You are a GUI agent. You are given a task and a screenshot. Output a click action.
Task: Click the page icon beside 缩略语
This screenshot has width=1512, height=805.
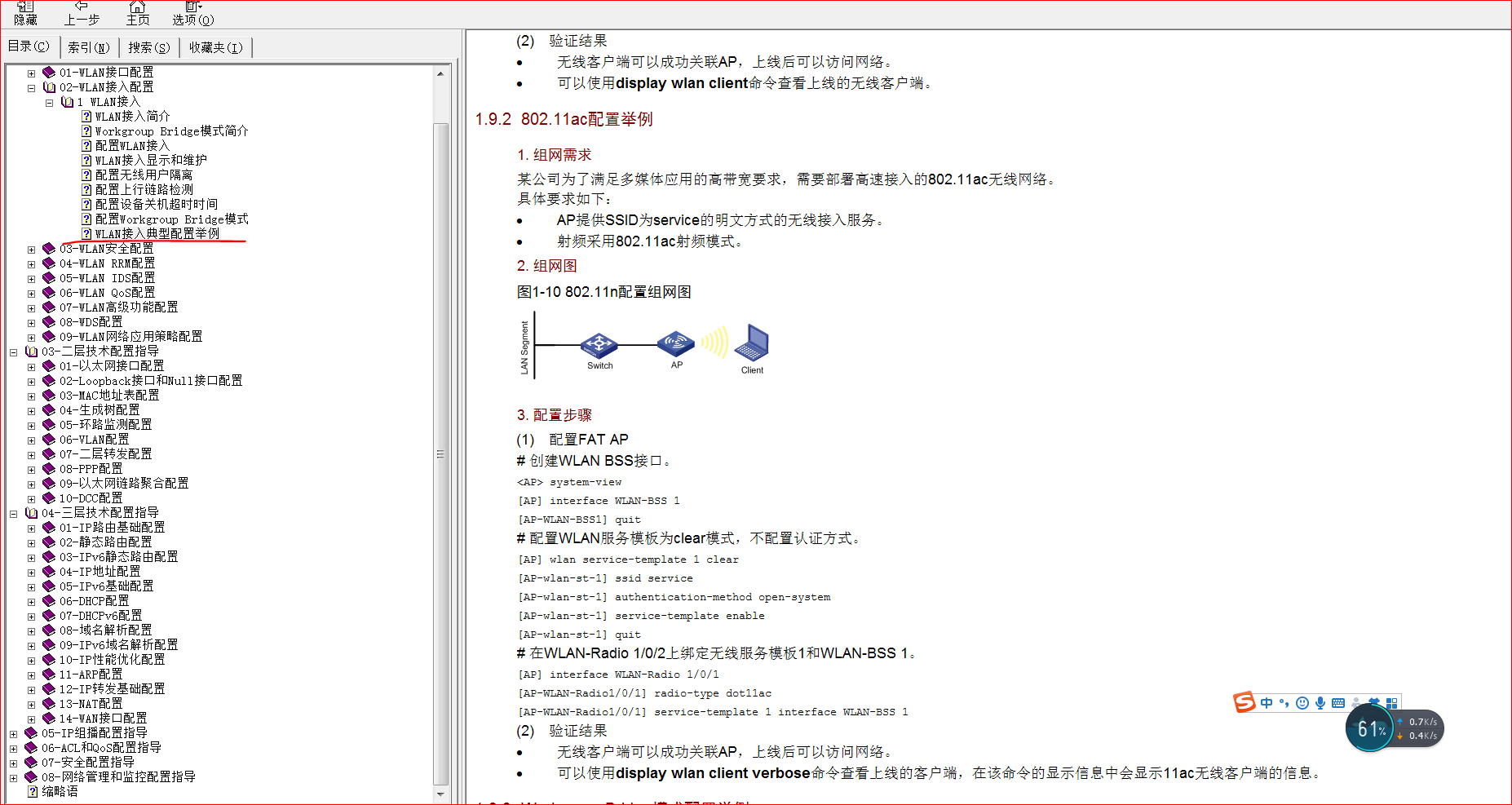[33, 792]
